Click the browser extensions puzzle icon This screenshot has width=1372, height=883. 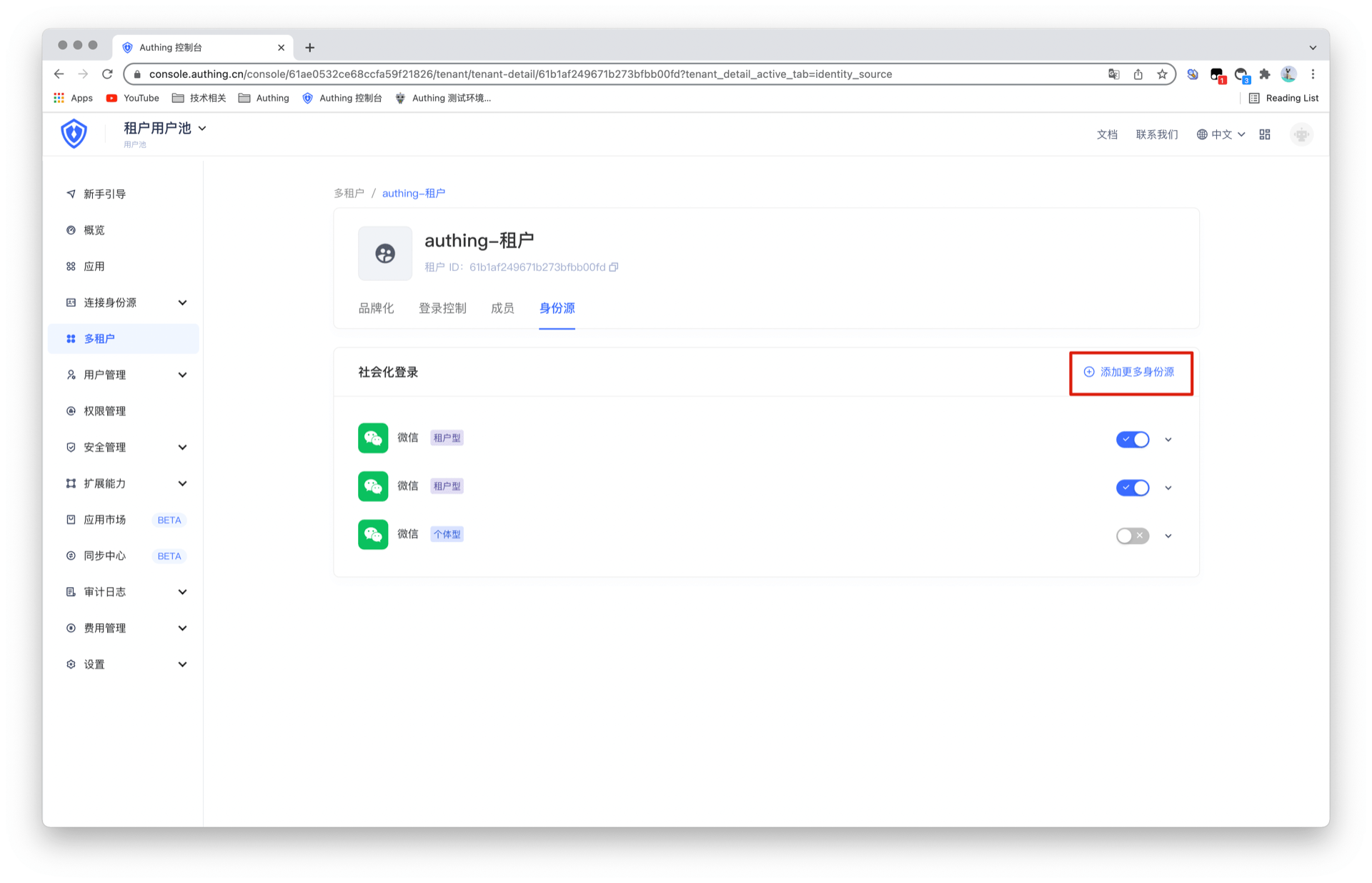point(1265,74)
